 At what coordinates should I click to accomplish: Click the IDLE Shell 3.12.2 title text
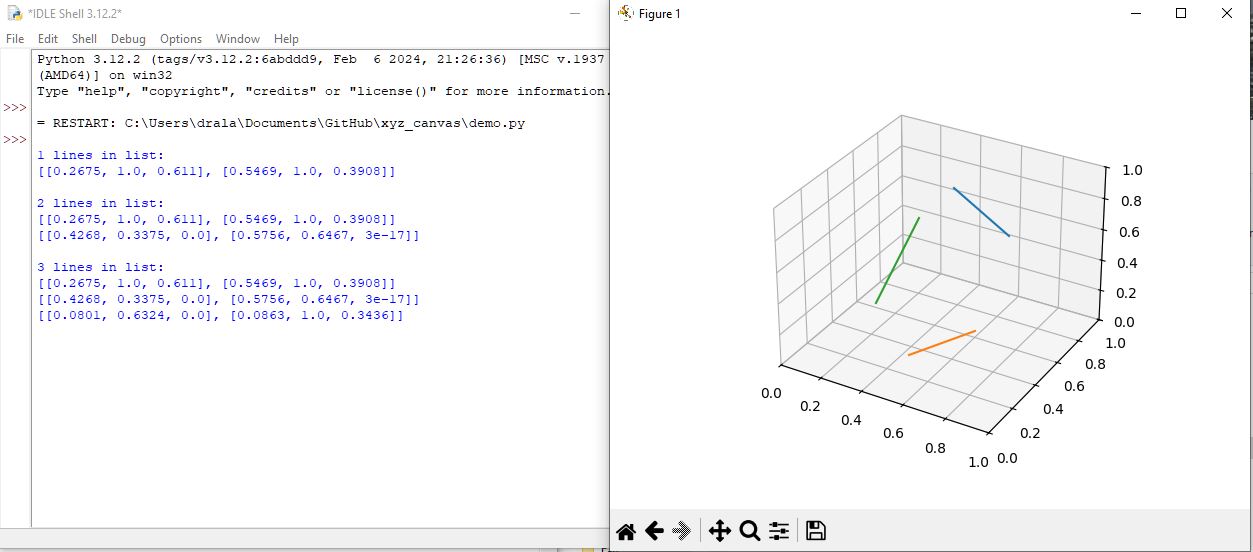coord(75,13)
